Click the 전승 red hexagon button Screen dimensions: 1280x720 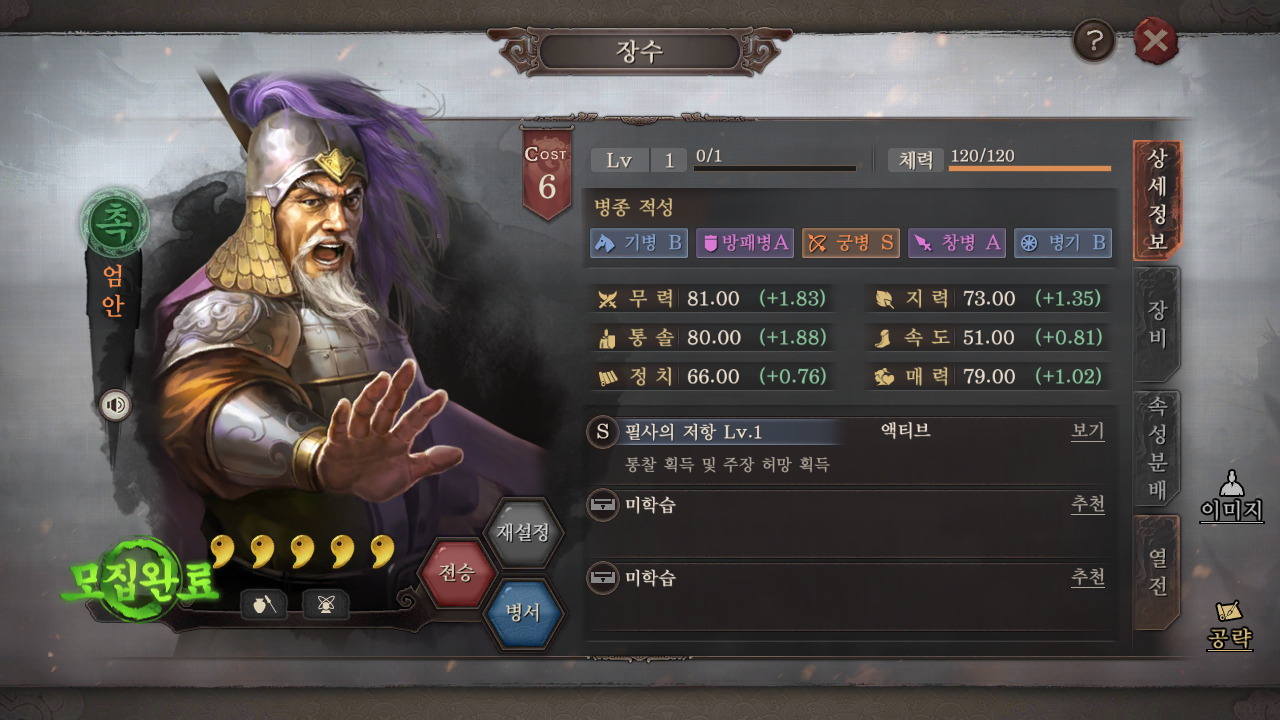coord(457,573)
